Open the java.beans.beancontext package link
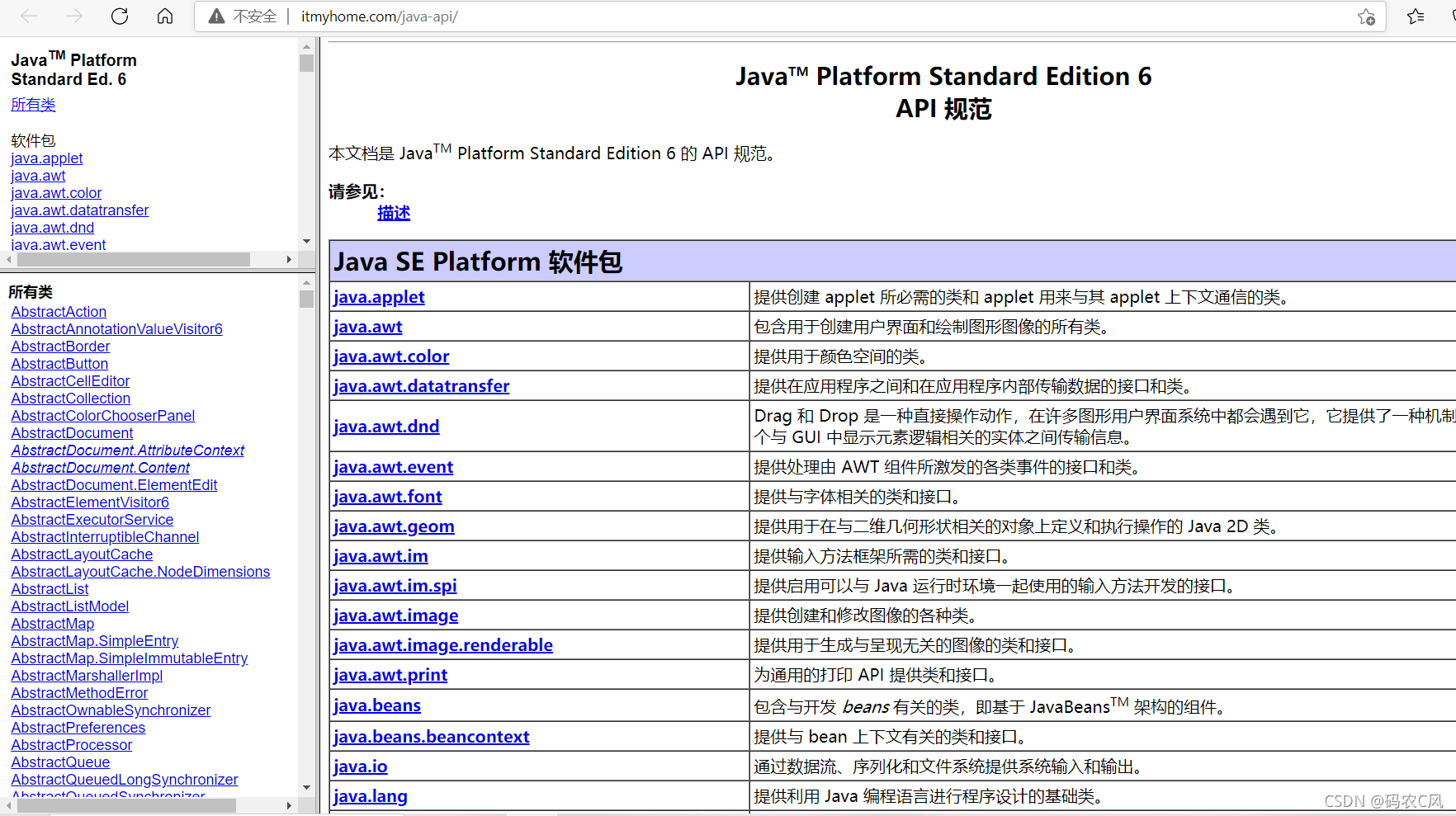Screen dimensions: 1456x816 pyautogui.click(x=432, y=737)
